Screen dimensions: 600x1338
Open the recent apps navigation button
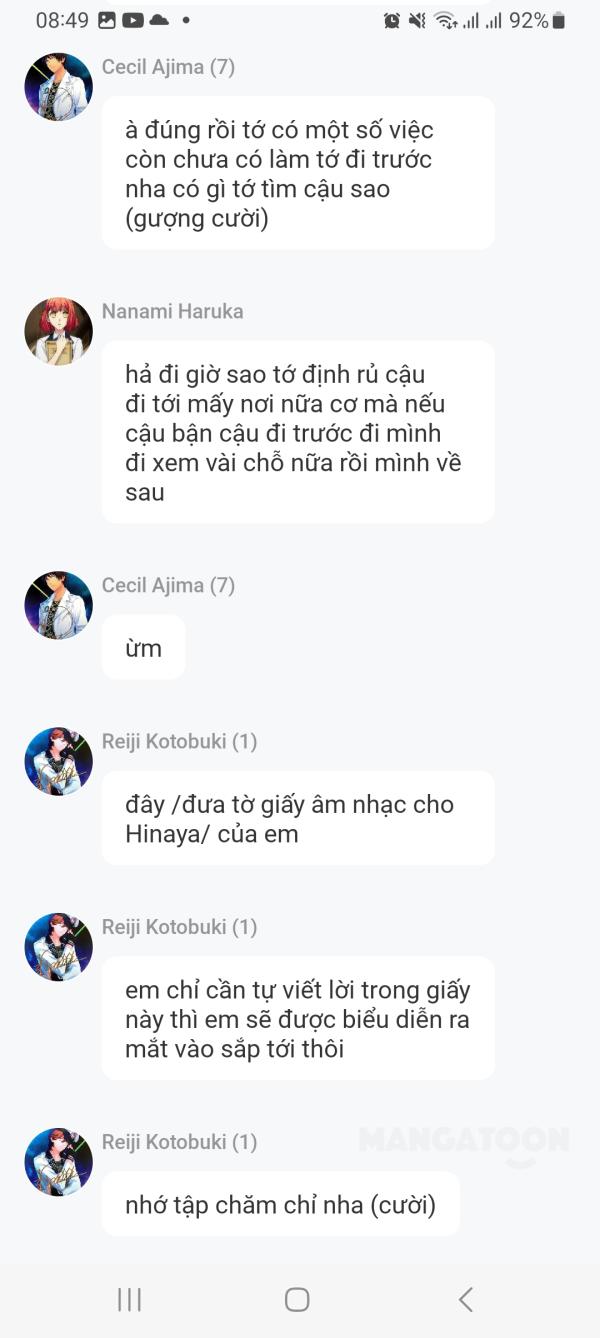point(129,1299)
